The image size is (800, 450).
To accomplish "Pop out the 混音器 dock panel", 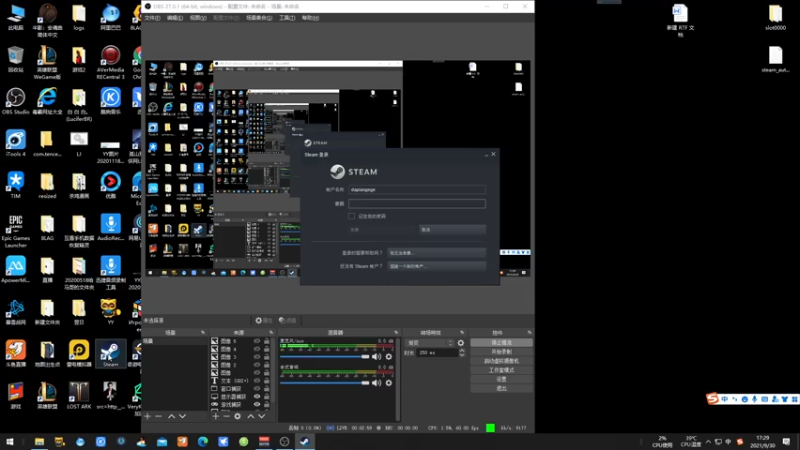I will tap(396, 333).
